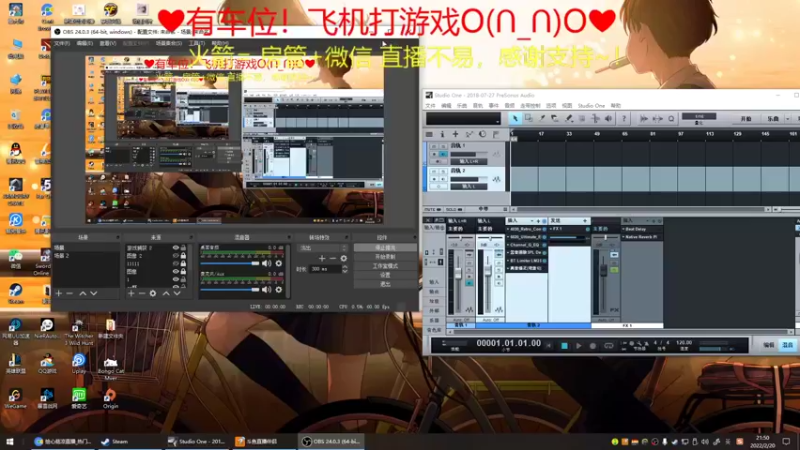Expand the Channel_G_EQ insert arrow
Viewport: 800px width, 450px height.
508,245
